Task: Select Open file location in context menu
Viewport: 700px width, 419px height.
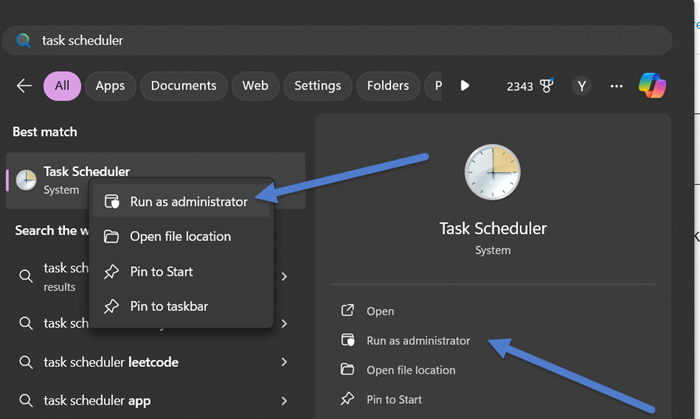Action: [x=180, y=237]
